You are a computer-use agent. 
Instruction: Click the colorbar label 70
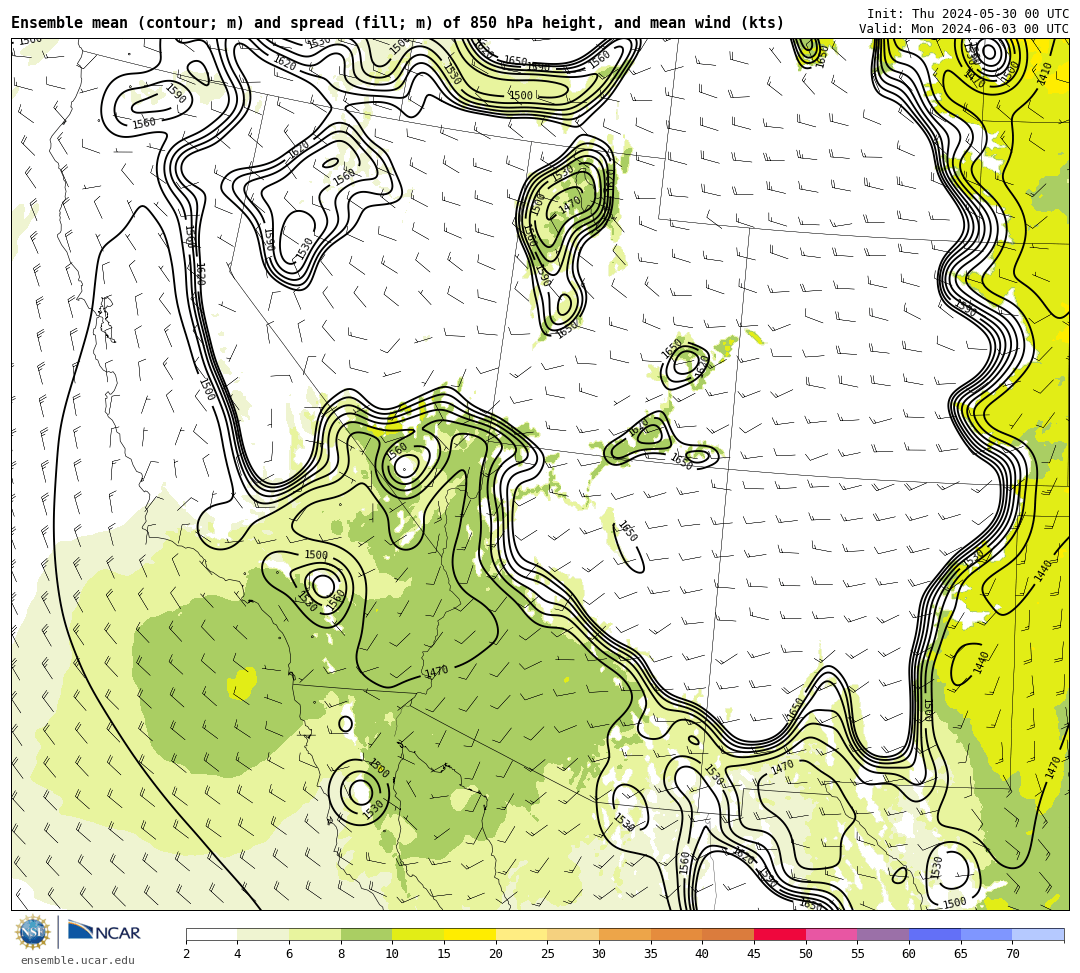(x=1012, y=954)
